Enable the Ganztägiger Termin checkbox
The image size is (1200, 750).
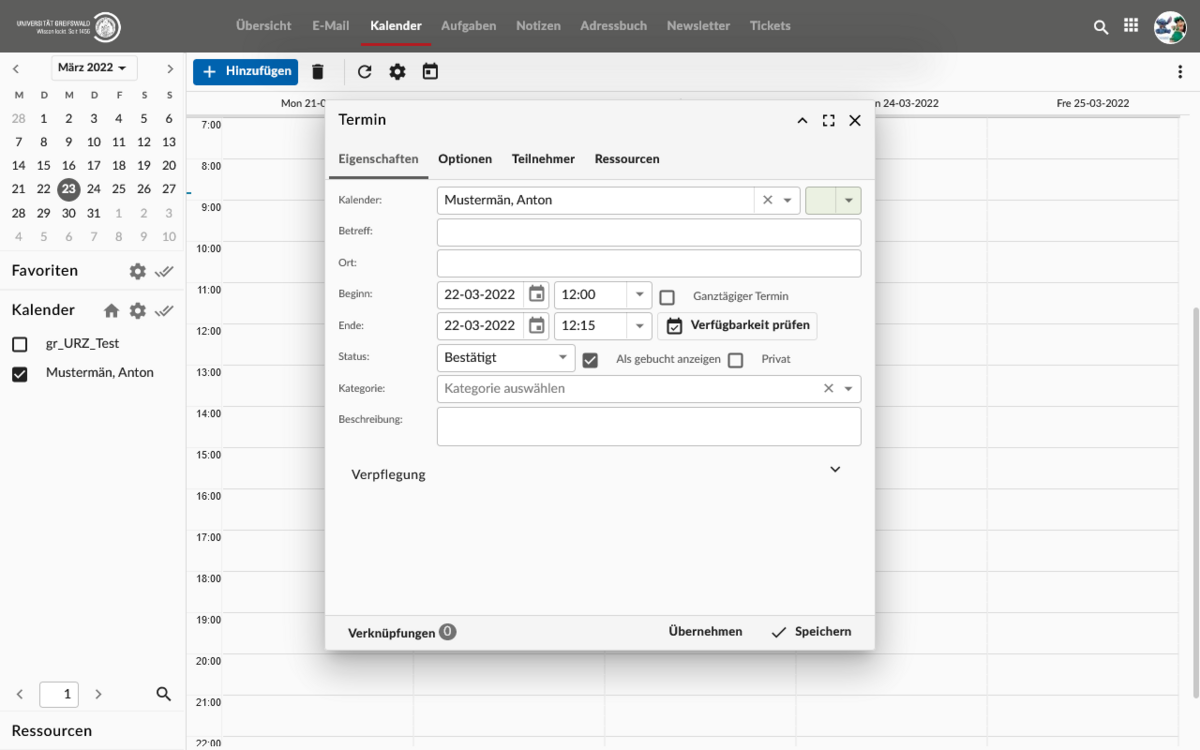667,297
